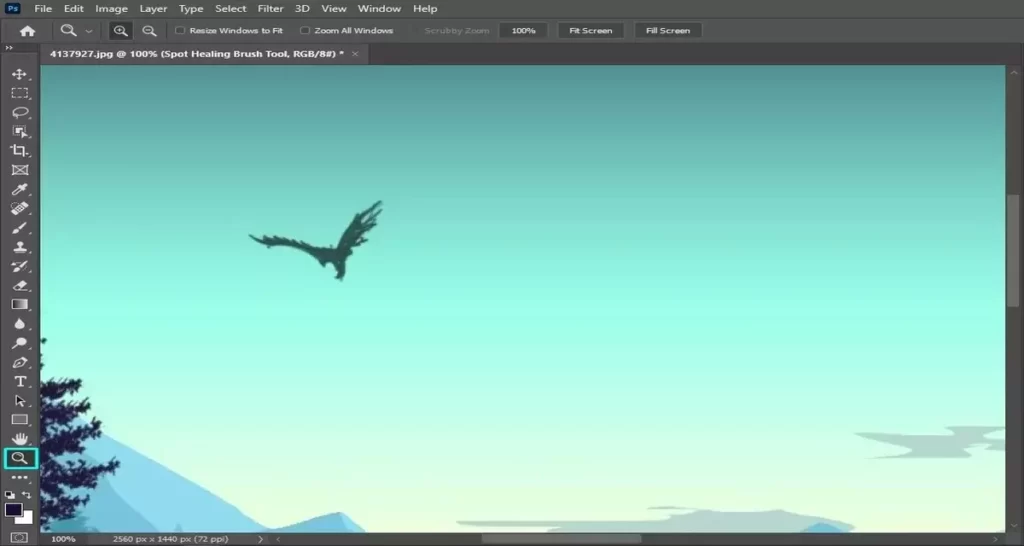Select the Brush tool
The image size is (1024, 546).
[20, 228]
